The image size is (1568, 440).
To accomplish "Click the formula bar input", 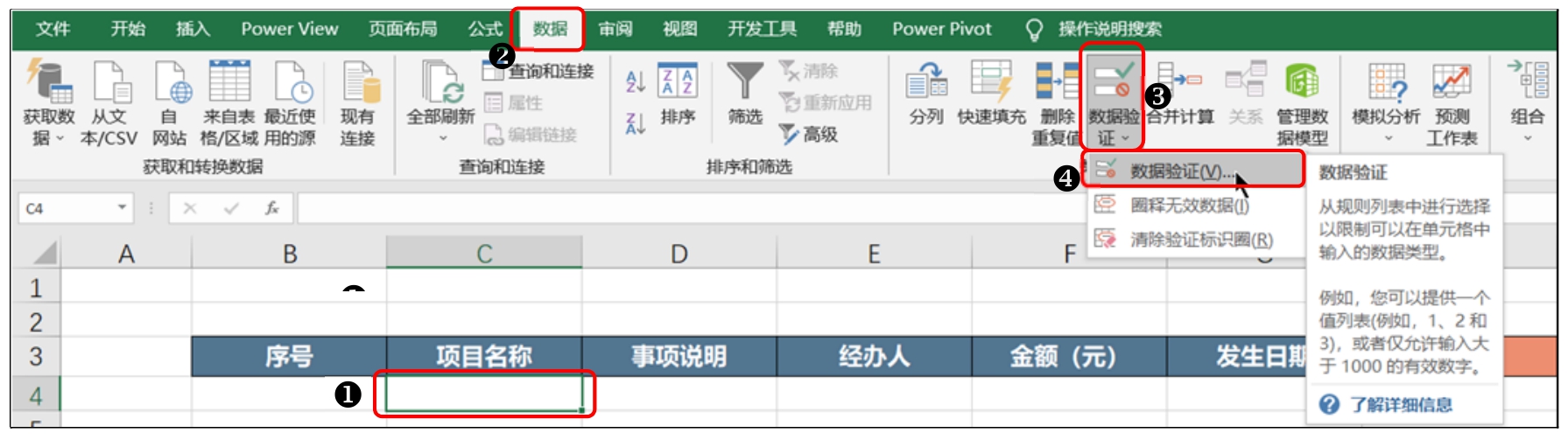I will pos(690,208).
